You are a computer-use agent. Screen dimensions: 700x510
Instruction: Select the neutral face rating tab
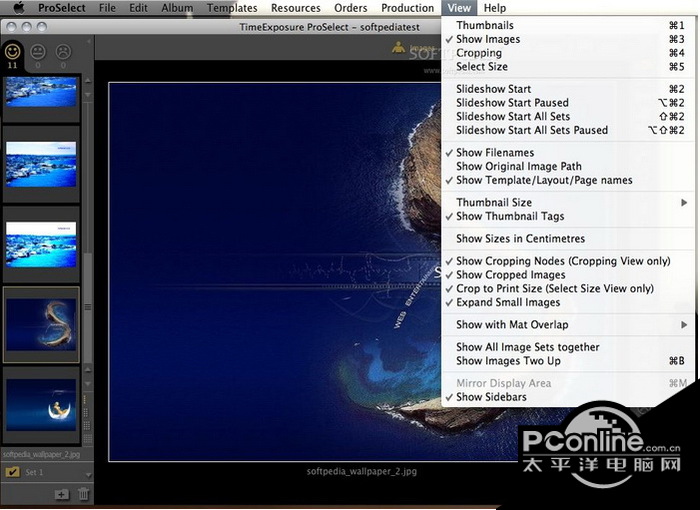click(x=38, y=50)
